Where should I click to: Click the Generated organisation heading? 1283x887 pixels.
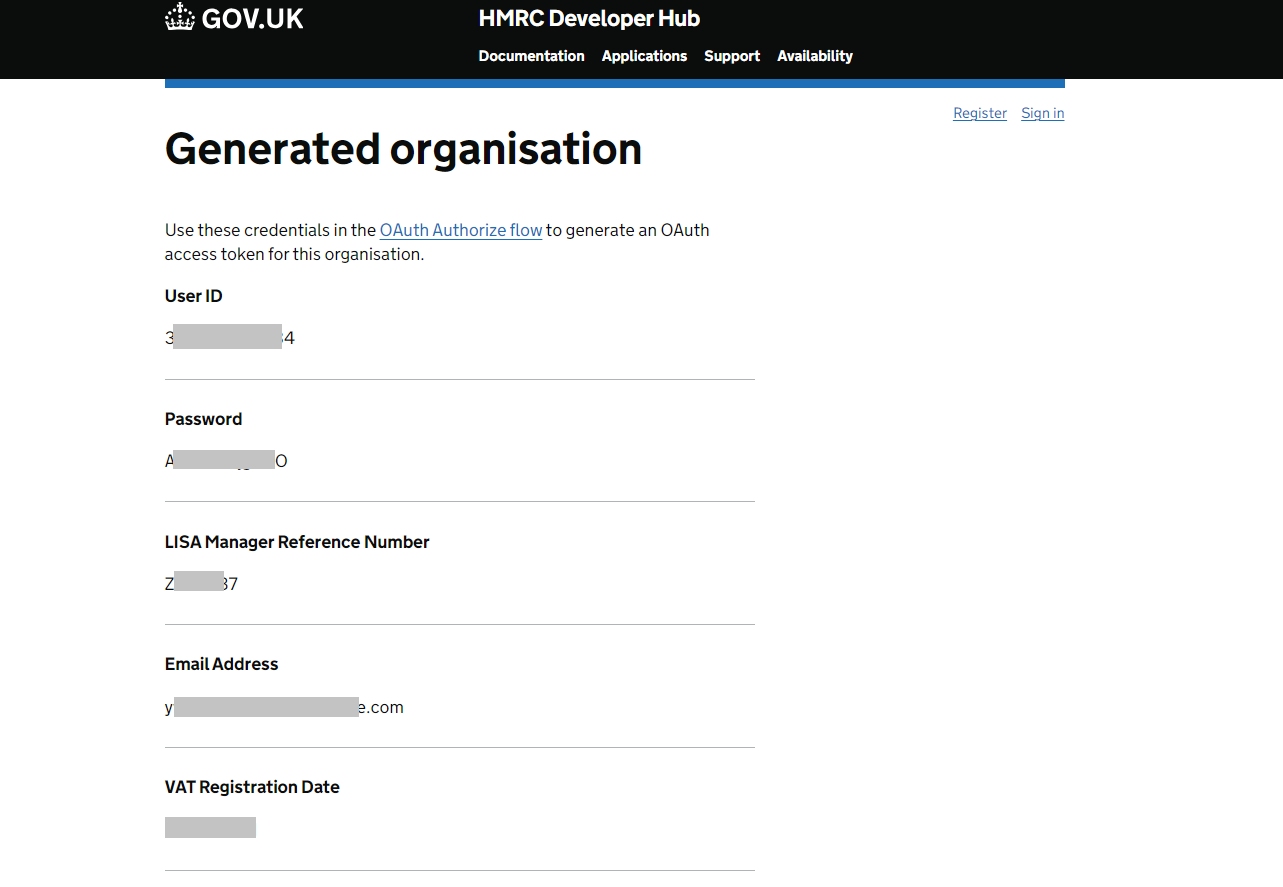403,149
